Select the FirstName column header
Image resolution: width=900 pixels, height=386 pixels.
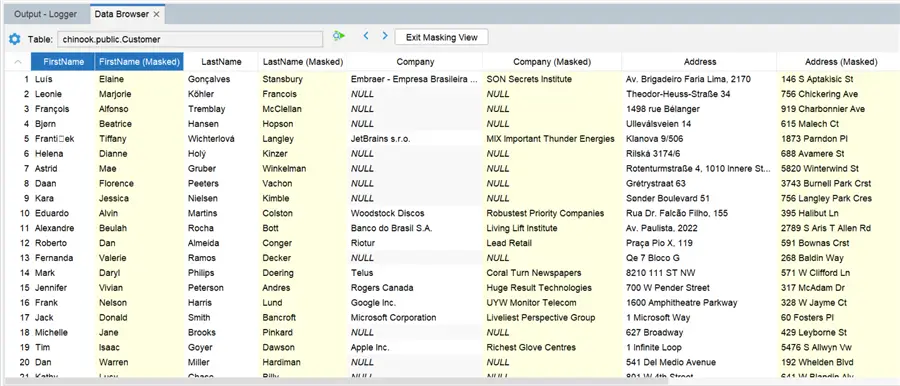[63, 62]
